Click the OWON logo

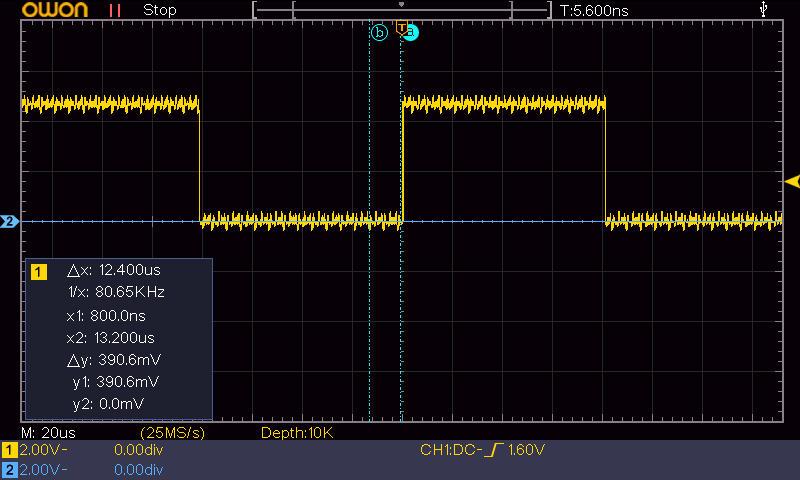pyautogui.click(x=50, y=10)
